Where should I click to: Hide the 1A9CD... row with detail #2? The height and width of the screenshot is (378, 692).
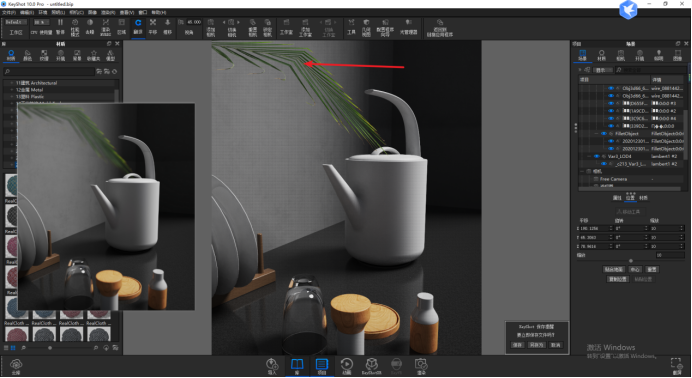pyautogui.click(x=611, y=111)
